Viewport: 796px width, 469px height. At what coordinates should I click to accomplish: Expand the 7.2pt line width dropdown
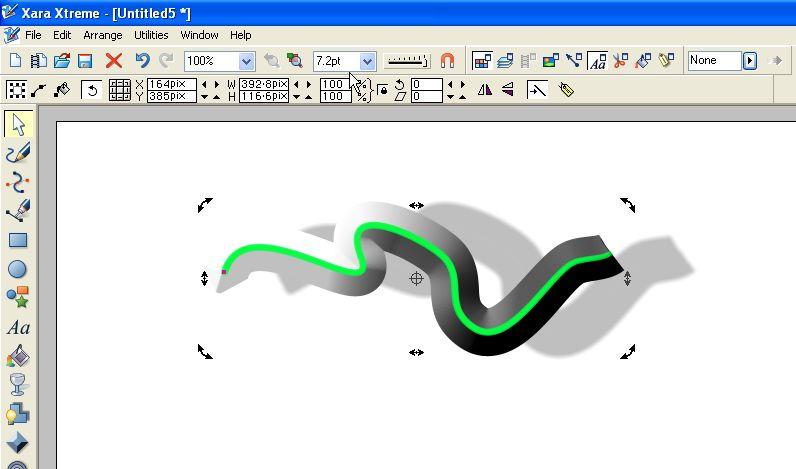[x=367, y=61]
